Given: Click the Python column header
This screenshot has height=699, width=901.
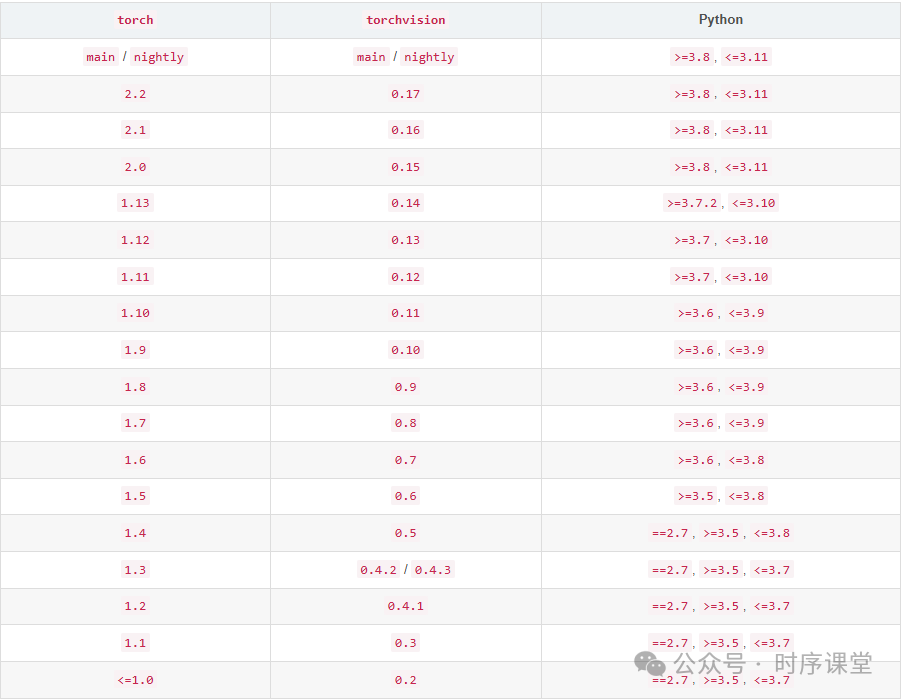Looking at the screenshot, I should pyautogui.click(x=721, y=20).
